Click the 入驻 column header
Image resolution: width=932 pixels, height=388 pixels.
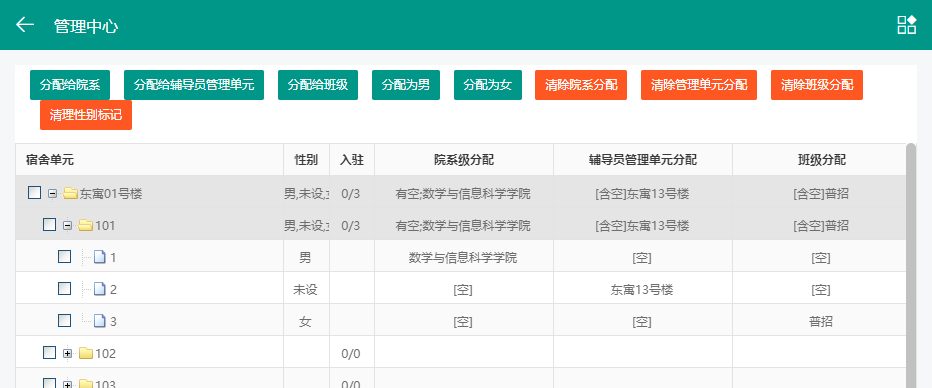pyautogui.click(x=352, y=160)
